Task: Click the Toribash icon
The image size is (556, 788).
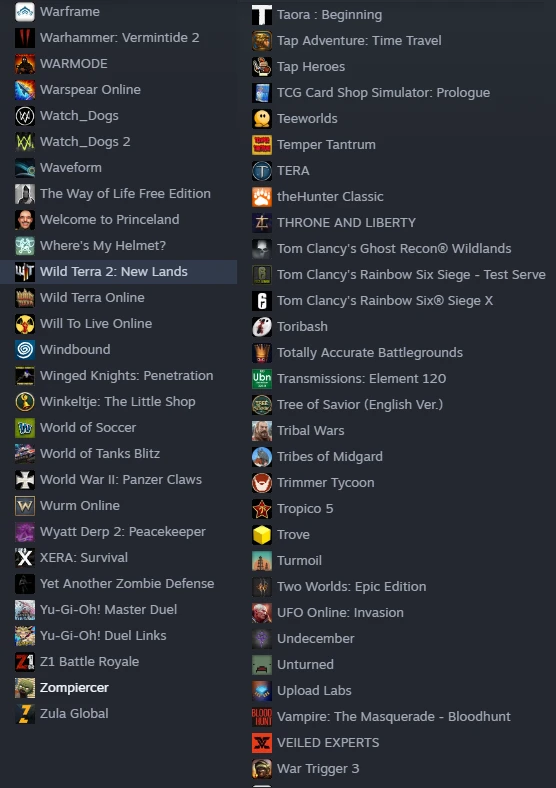Action: coord(262,327)
